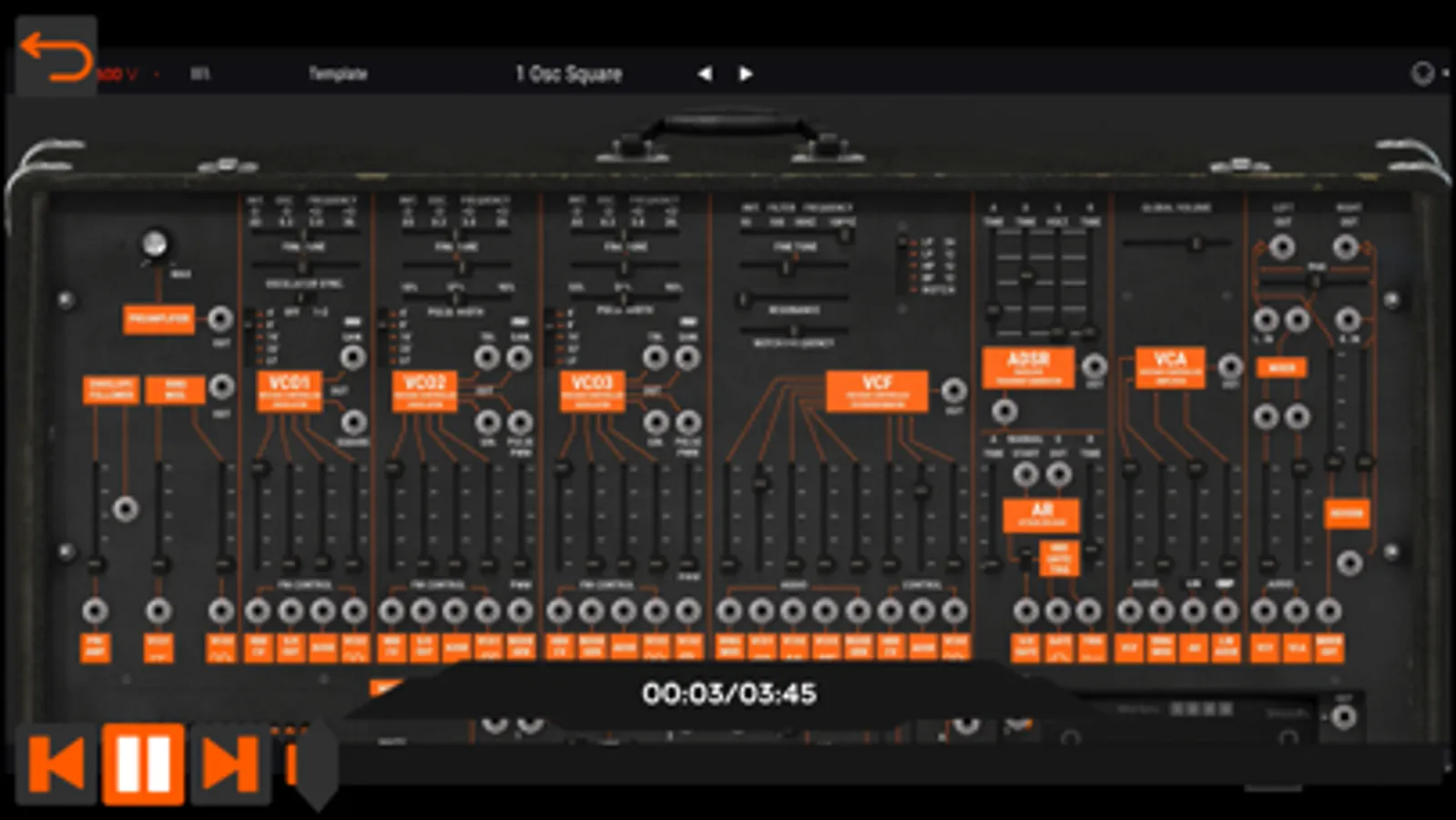Adjust the ADSR decay time slider
Image resolution: width=1456 pixels, height=820 pixels.
pyautogui.click(x=1025, y=282)
